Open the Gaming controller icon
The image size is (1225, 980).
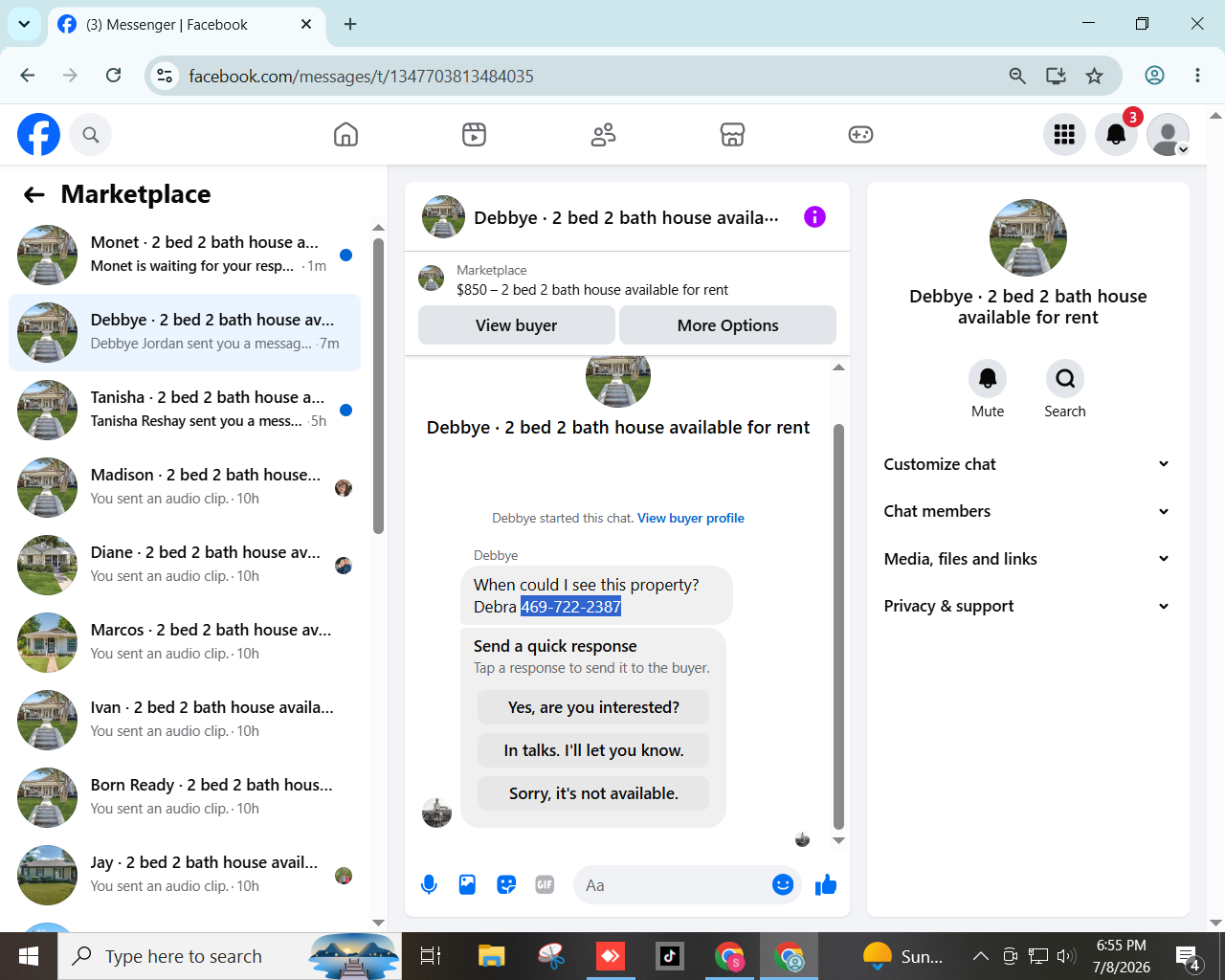pos(860,135)
